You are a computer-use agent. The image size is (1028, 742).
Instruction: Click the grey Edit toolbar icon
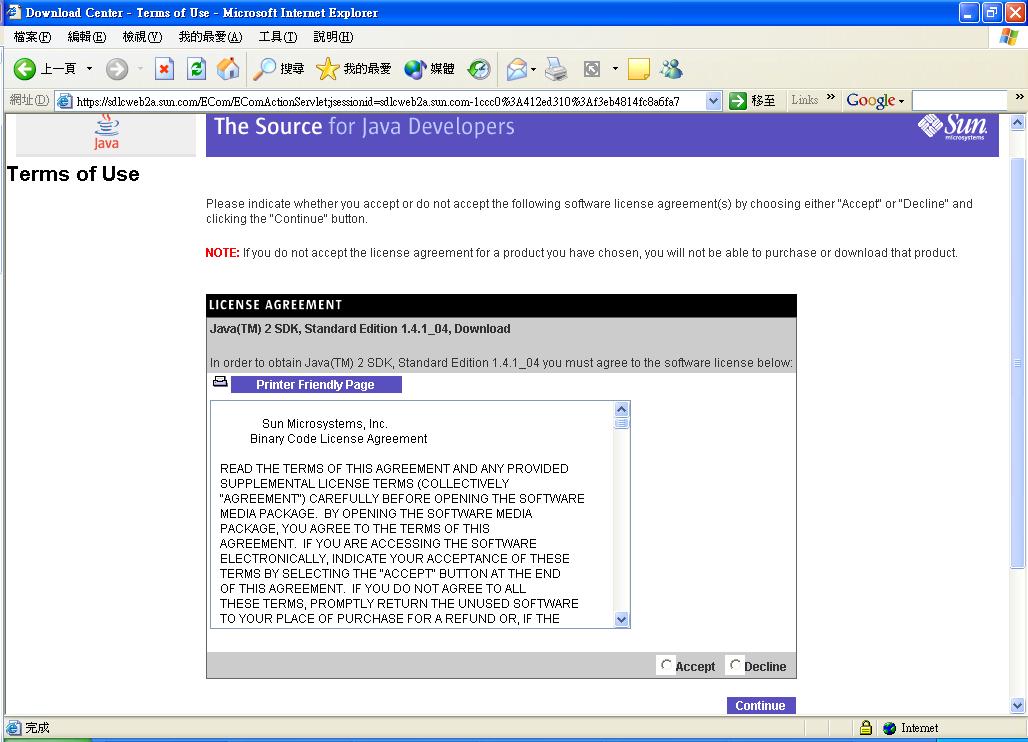tap(592, 69)
